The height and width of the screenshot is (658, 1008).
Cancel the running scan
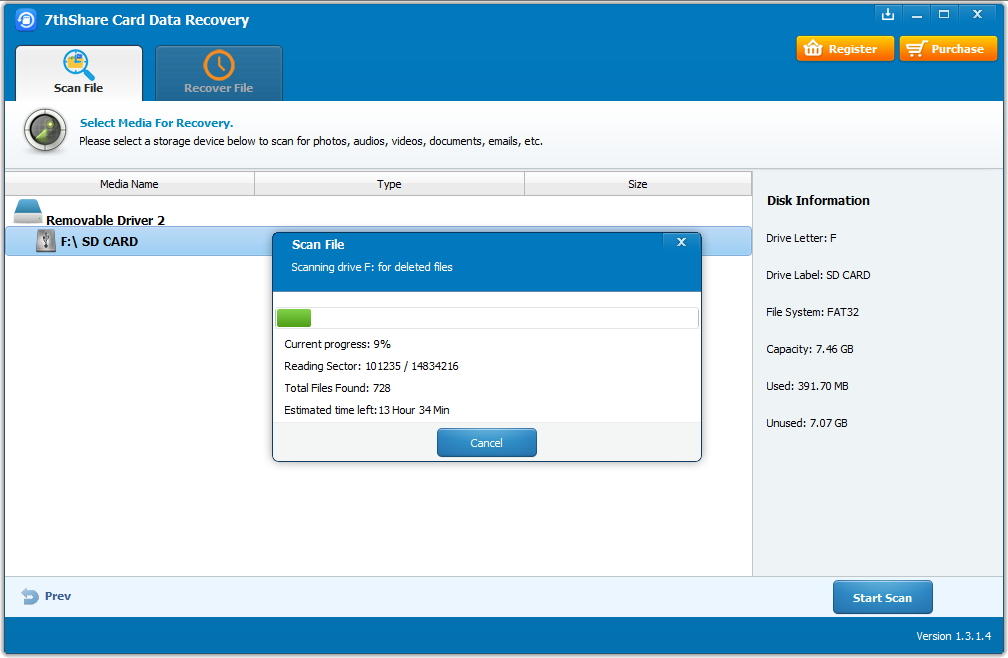point(487,443)
